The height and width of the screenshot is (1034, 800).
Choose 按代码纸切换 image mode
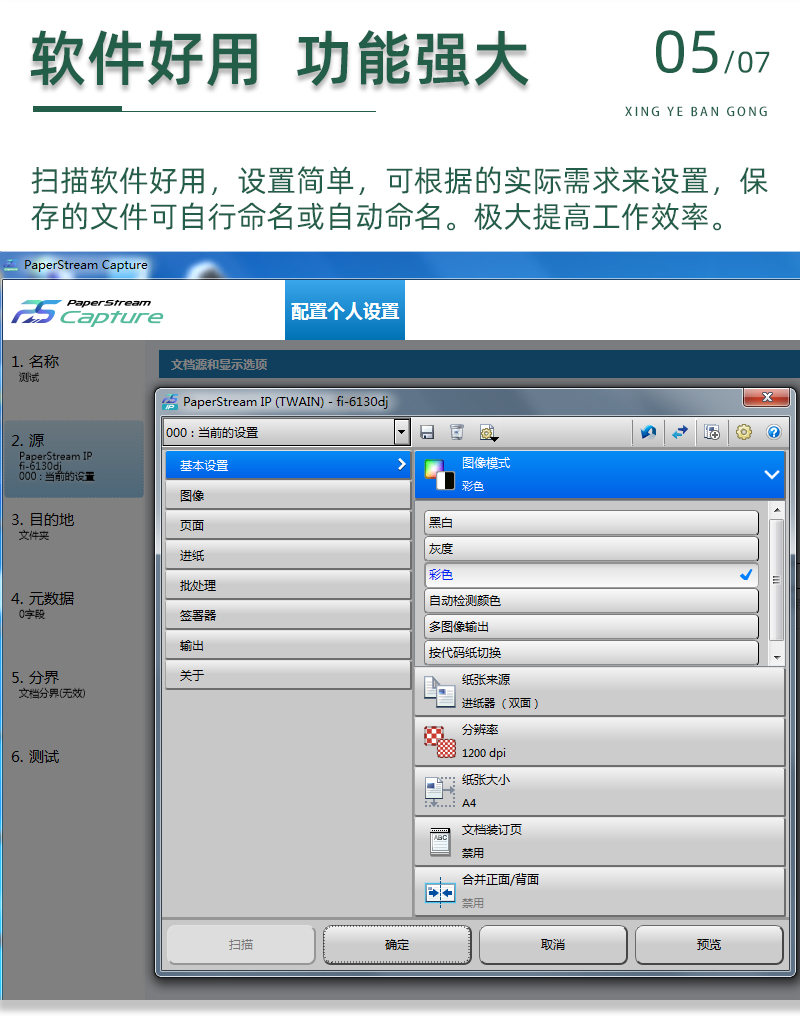[x=592, y=652]
